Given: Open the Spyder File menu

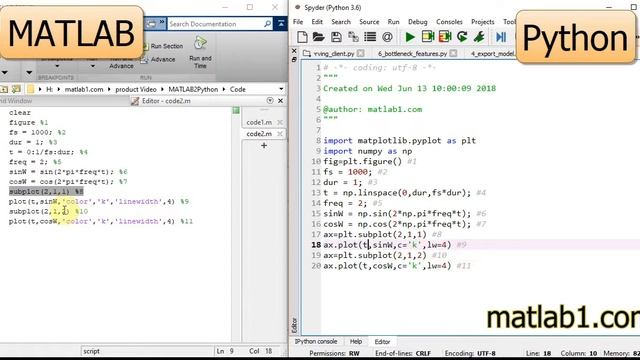Looking at the screenshot, I should click(298, 22).
